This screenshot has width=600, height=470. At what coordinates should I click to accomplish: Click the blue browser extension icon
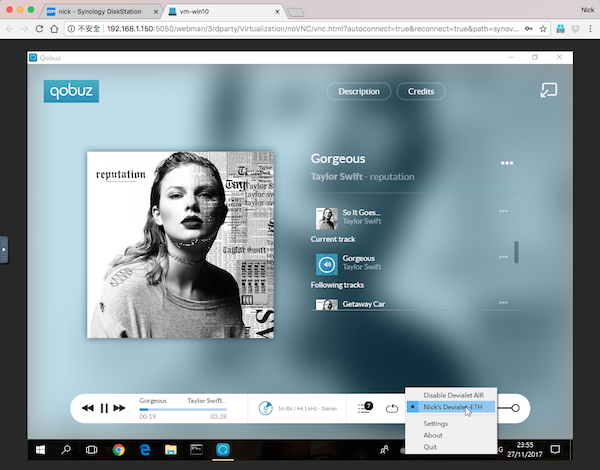click(x=561, y=29)
